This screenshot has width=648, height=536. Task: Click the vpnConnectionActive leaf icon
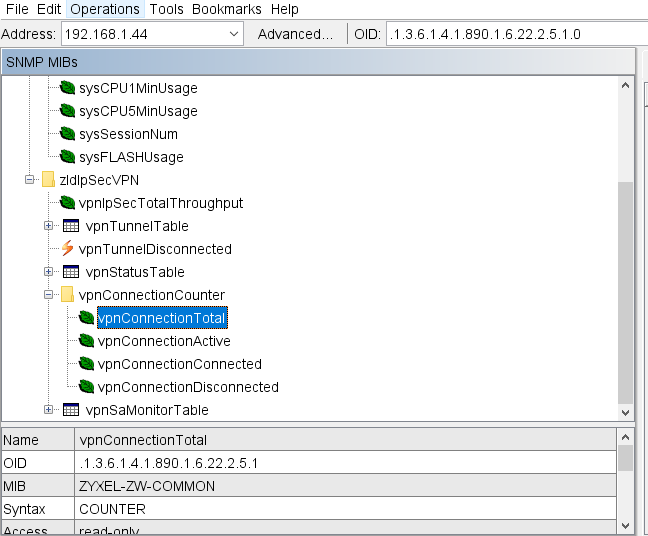click(86, 341)
